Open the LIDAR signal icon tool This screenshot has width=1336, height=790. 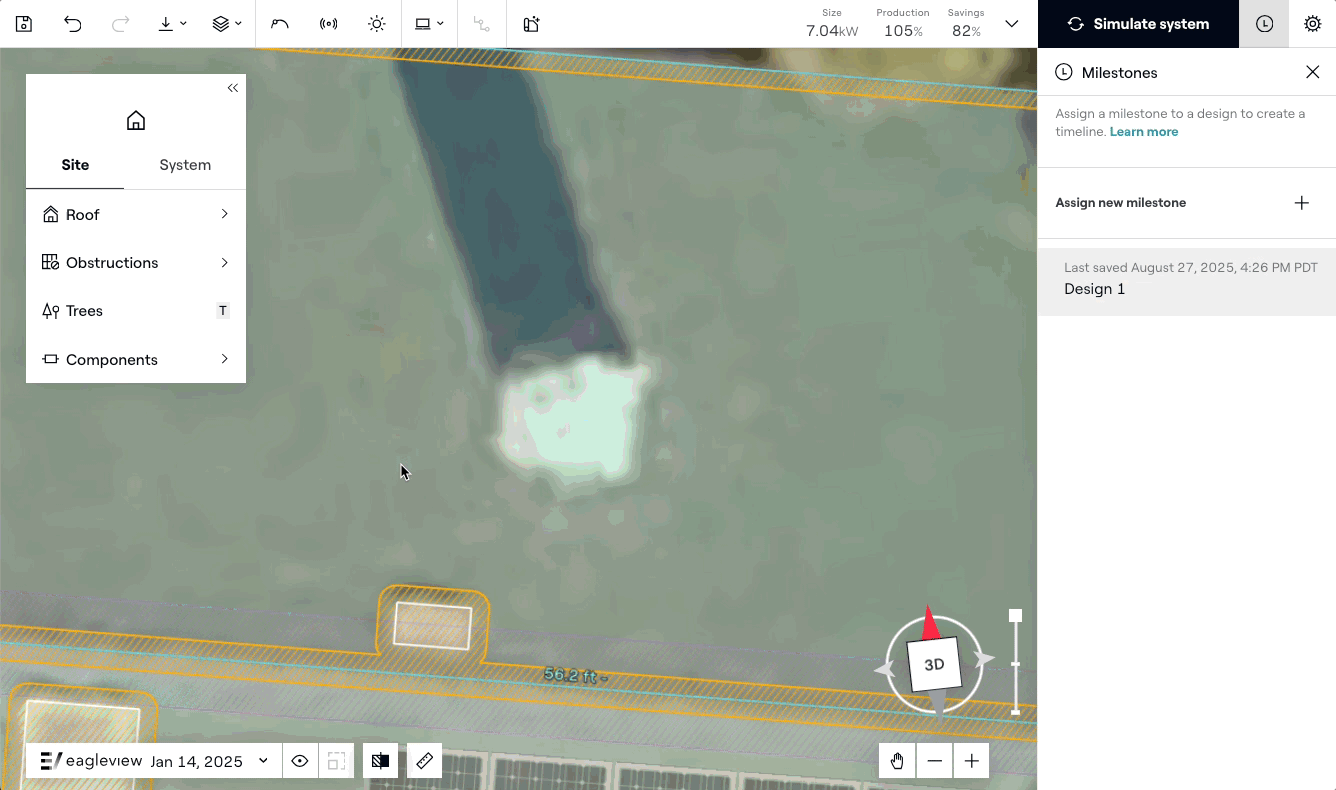tap(328, 24)
